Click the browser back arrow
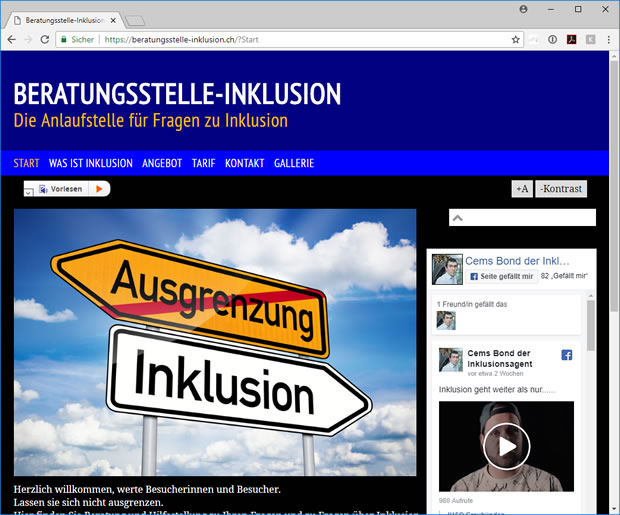 [x=12, y=40]
